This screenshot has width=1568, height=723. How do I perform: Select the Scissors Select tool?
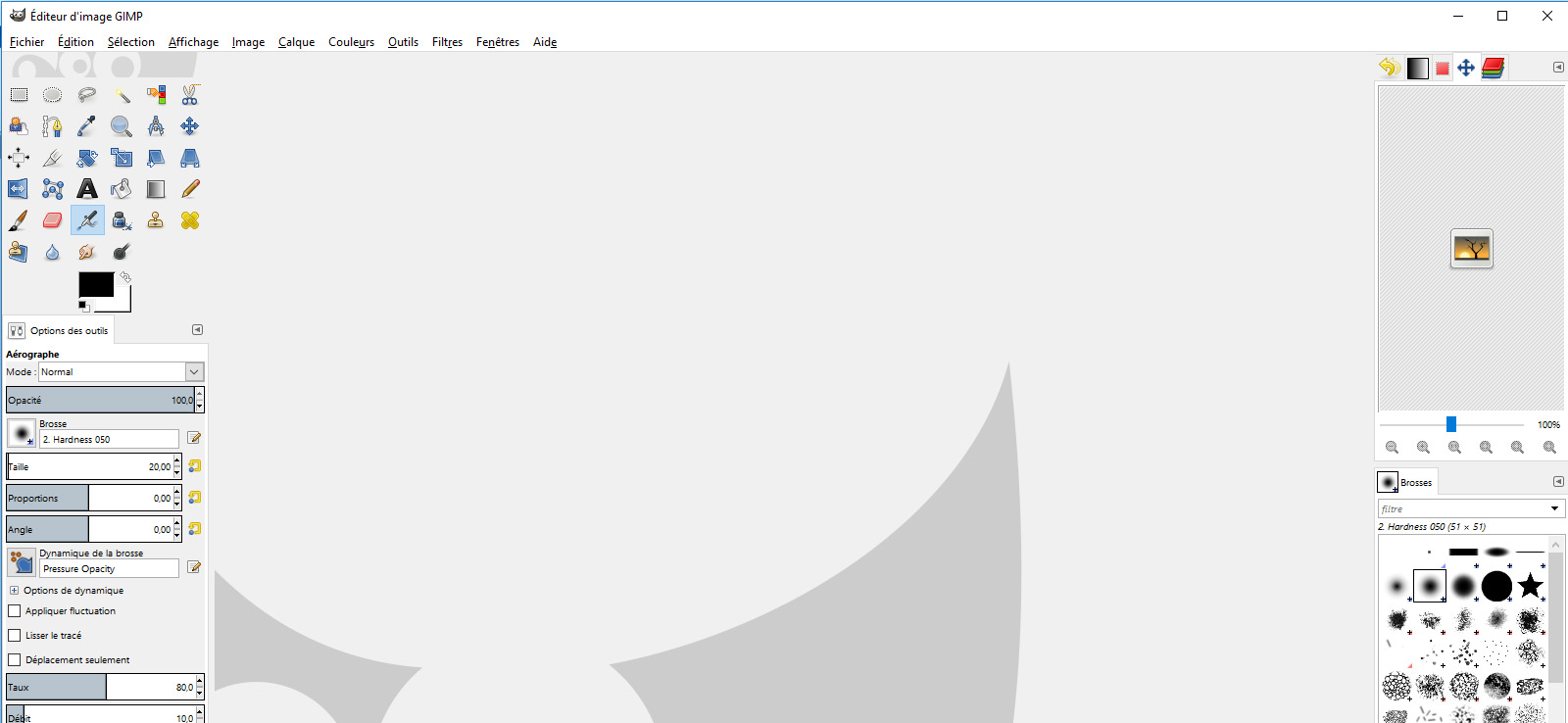(190, 95)
